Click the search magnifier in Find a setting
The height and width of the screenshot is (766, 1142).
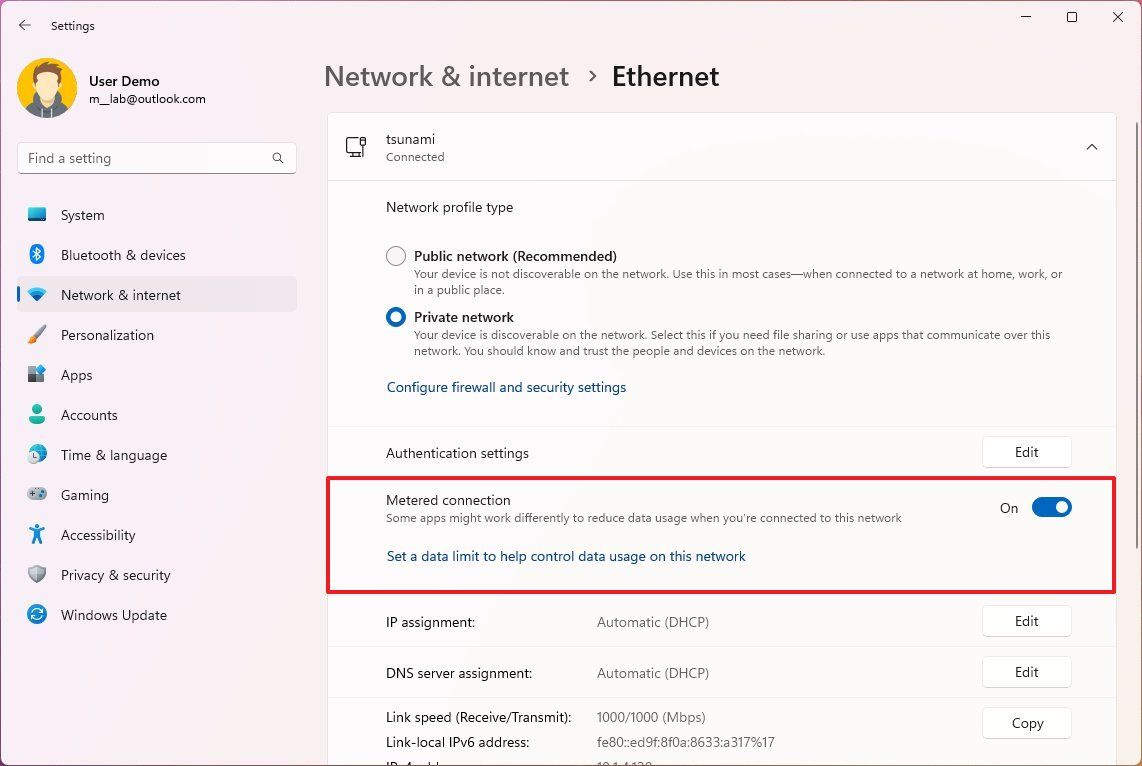(278, 158)
